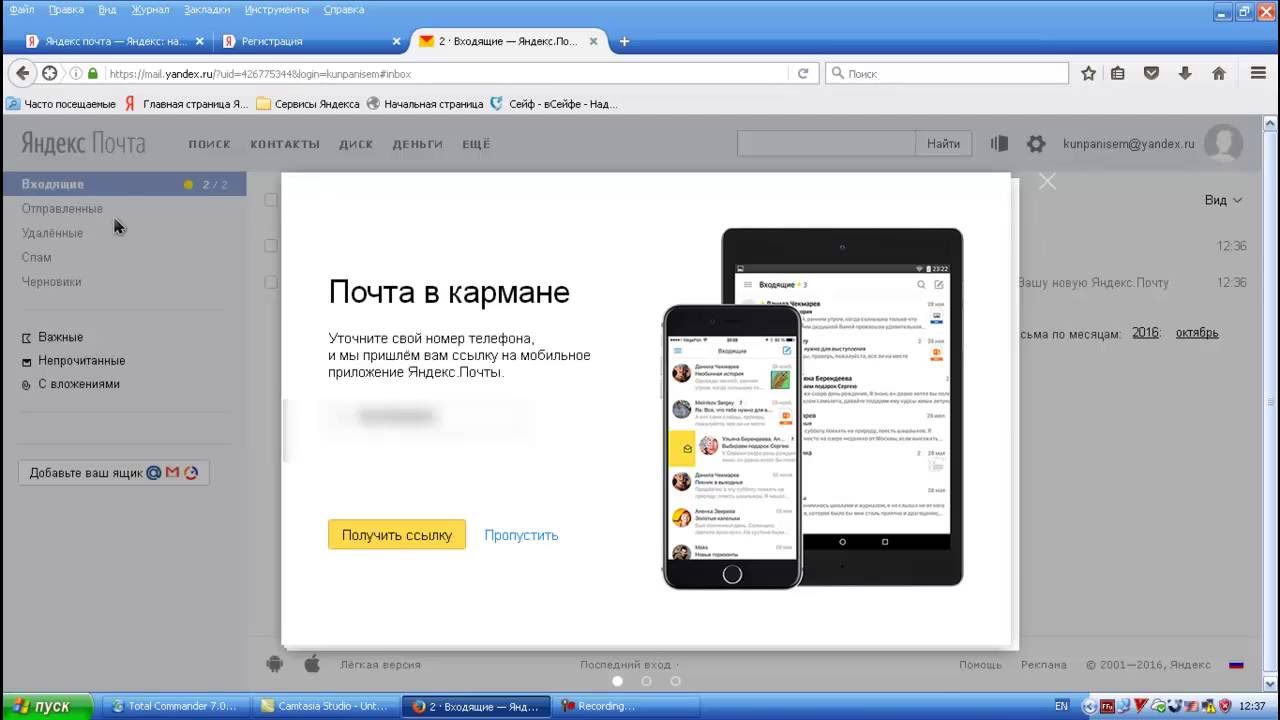Open the Закладки menu
1280x720 pixels.
[207, 9]
